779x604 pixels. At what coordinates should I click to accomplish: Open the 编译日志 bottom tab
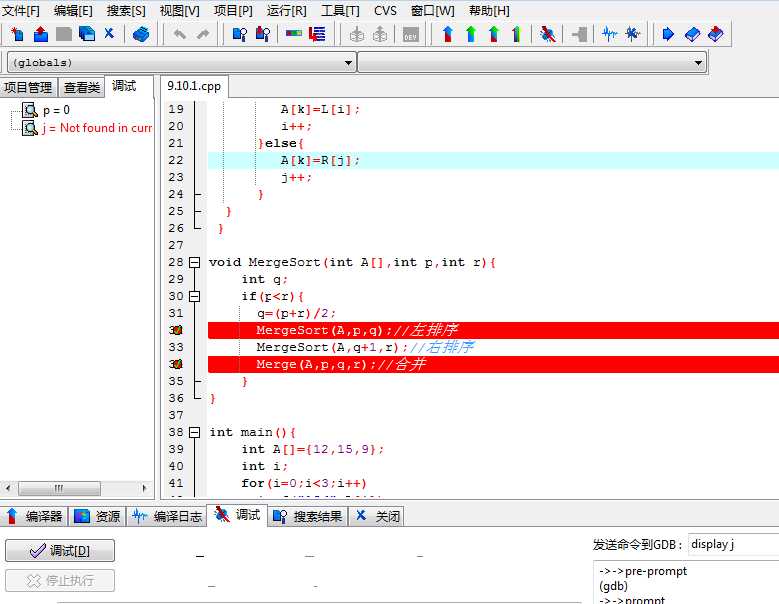tap(167, 517)
